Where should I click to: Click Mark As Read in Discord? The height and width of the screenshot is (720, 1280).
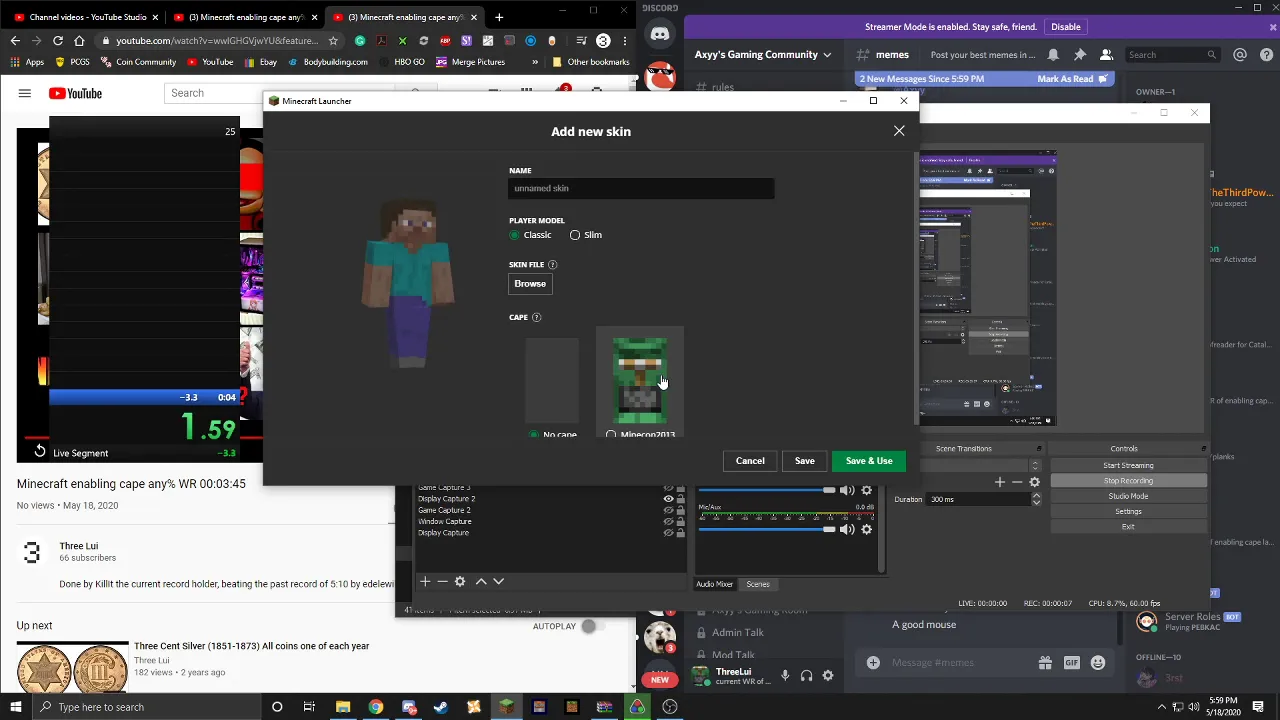click(x=1073, y=79)
